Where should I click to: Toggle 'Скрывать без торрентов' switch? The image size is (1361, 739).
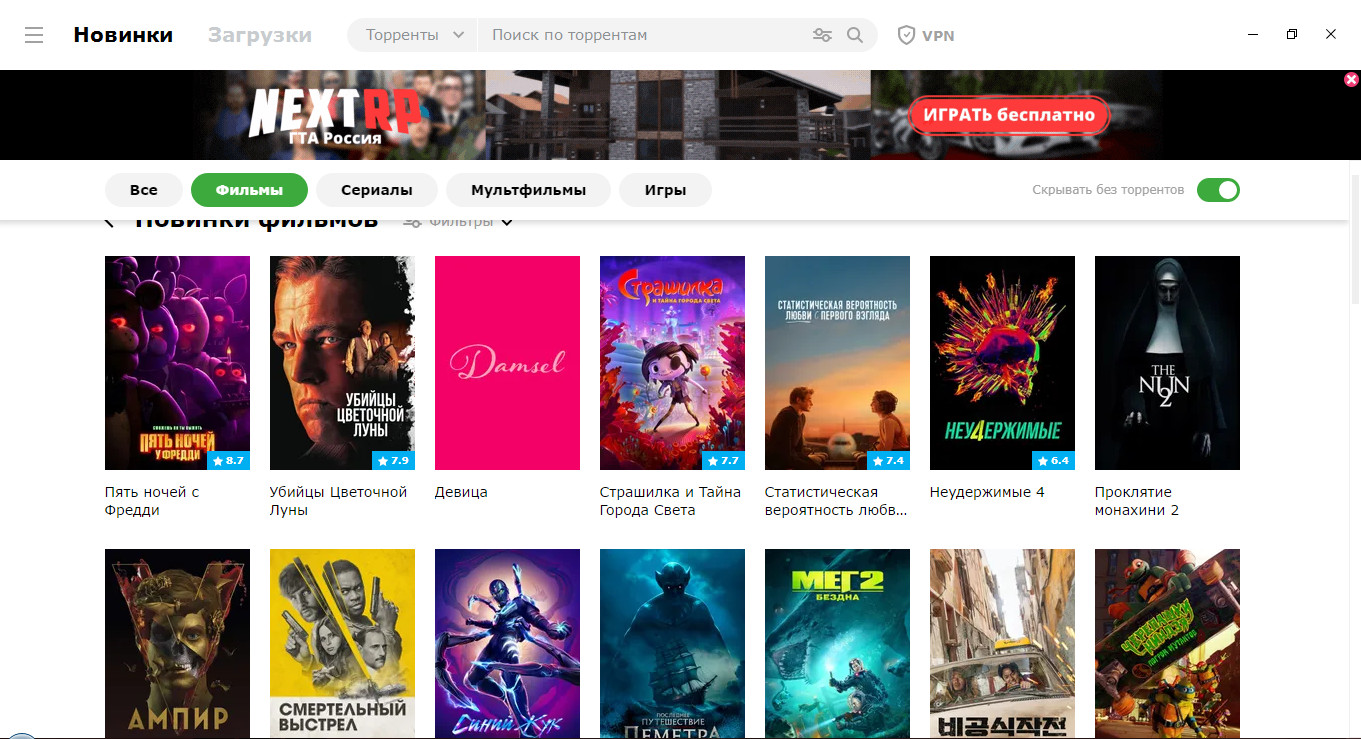point(1218,190)
